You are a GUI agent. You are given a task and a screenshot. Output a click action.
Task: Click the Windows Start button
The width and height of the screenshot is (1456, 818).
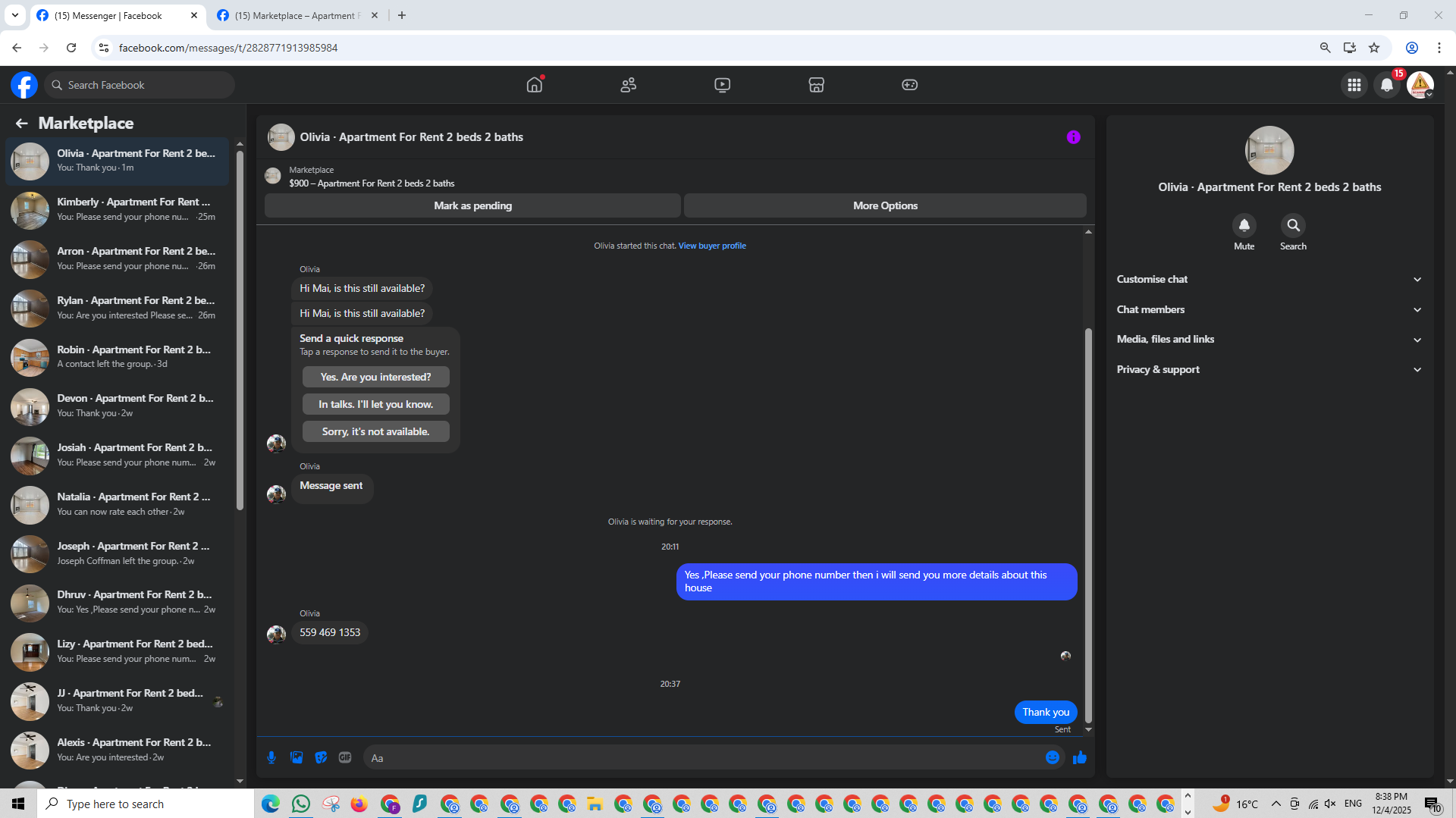coord(18,804)
